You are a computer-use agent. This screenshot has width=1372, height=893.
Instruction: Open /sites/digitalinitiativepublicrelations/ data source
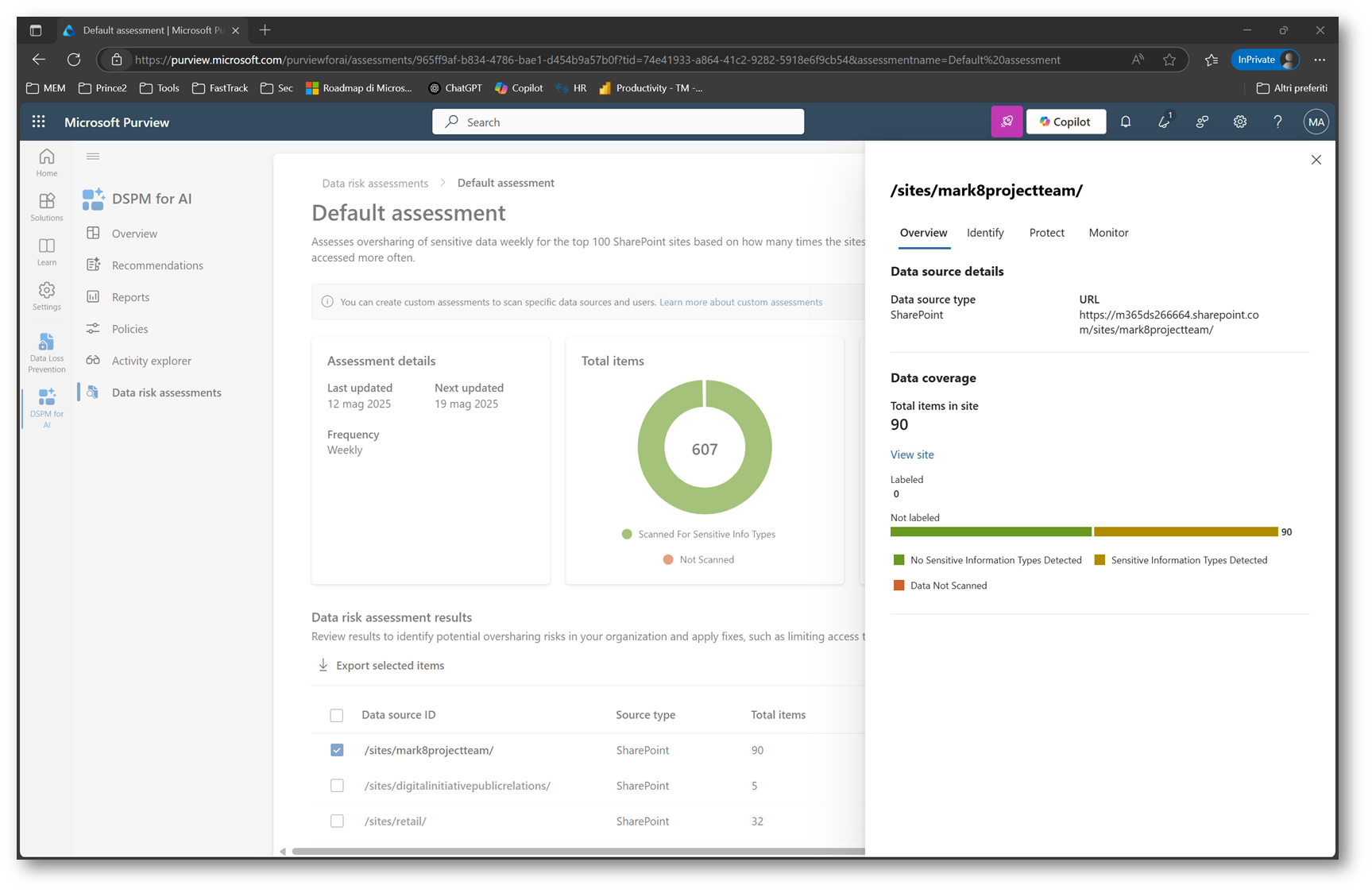click(x=457, y=786)
